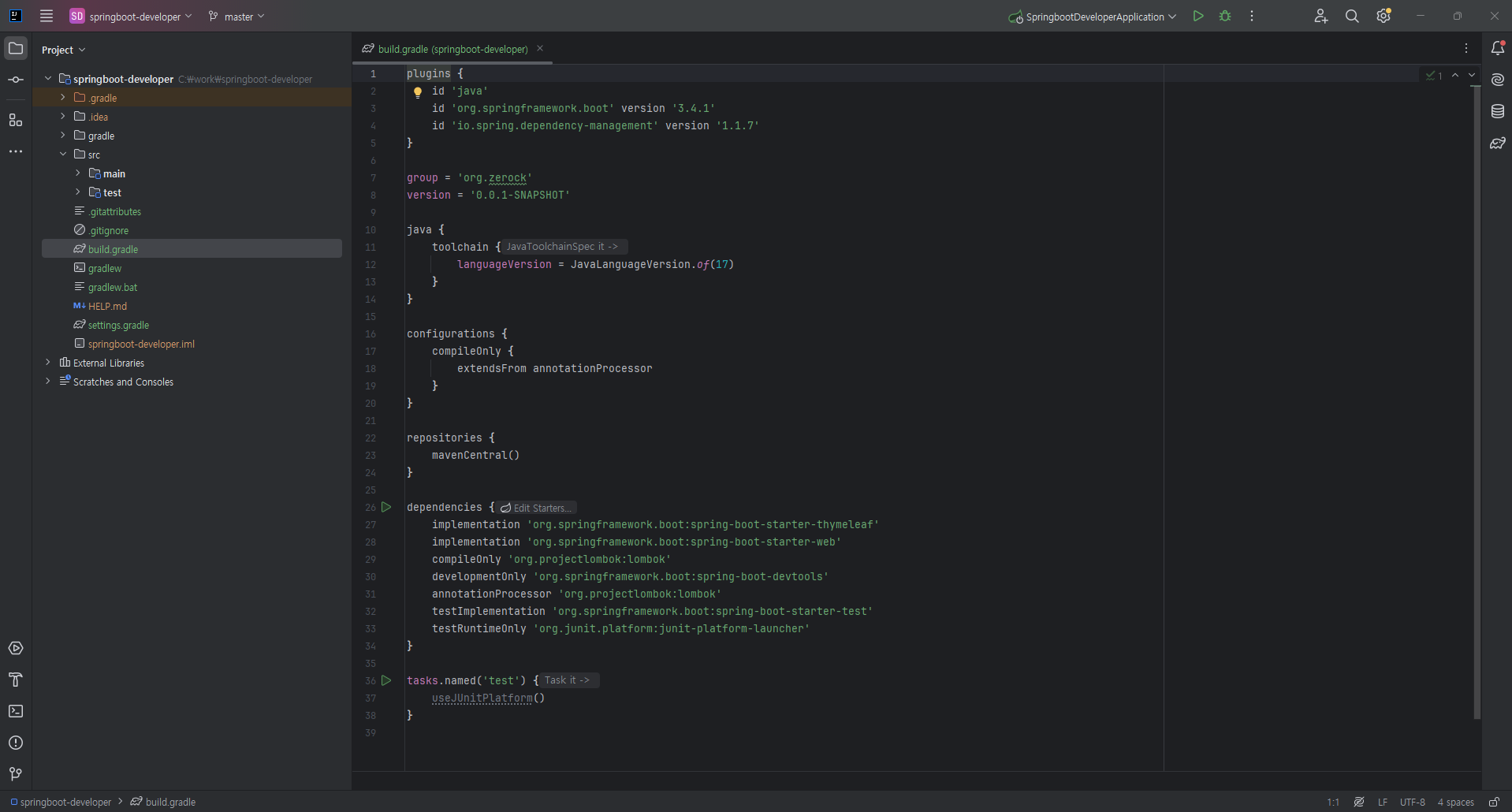Open the Terminal tool window
The image size is (1512, 812).
tap(16, 711)
